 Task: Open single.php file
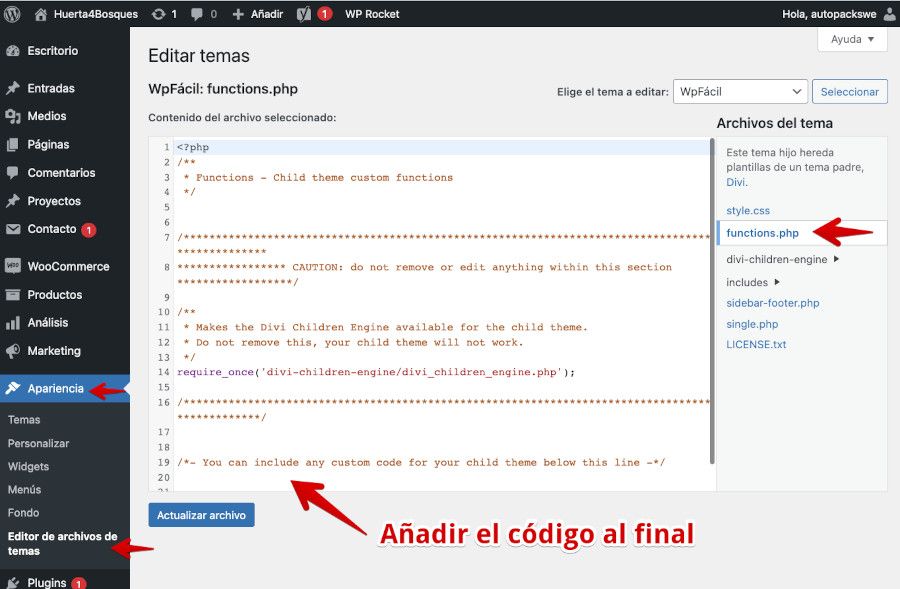(x=752, y=324)
